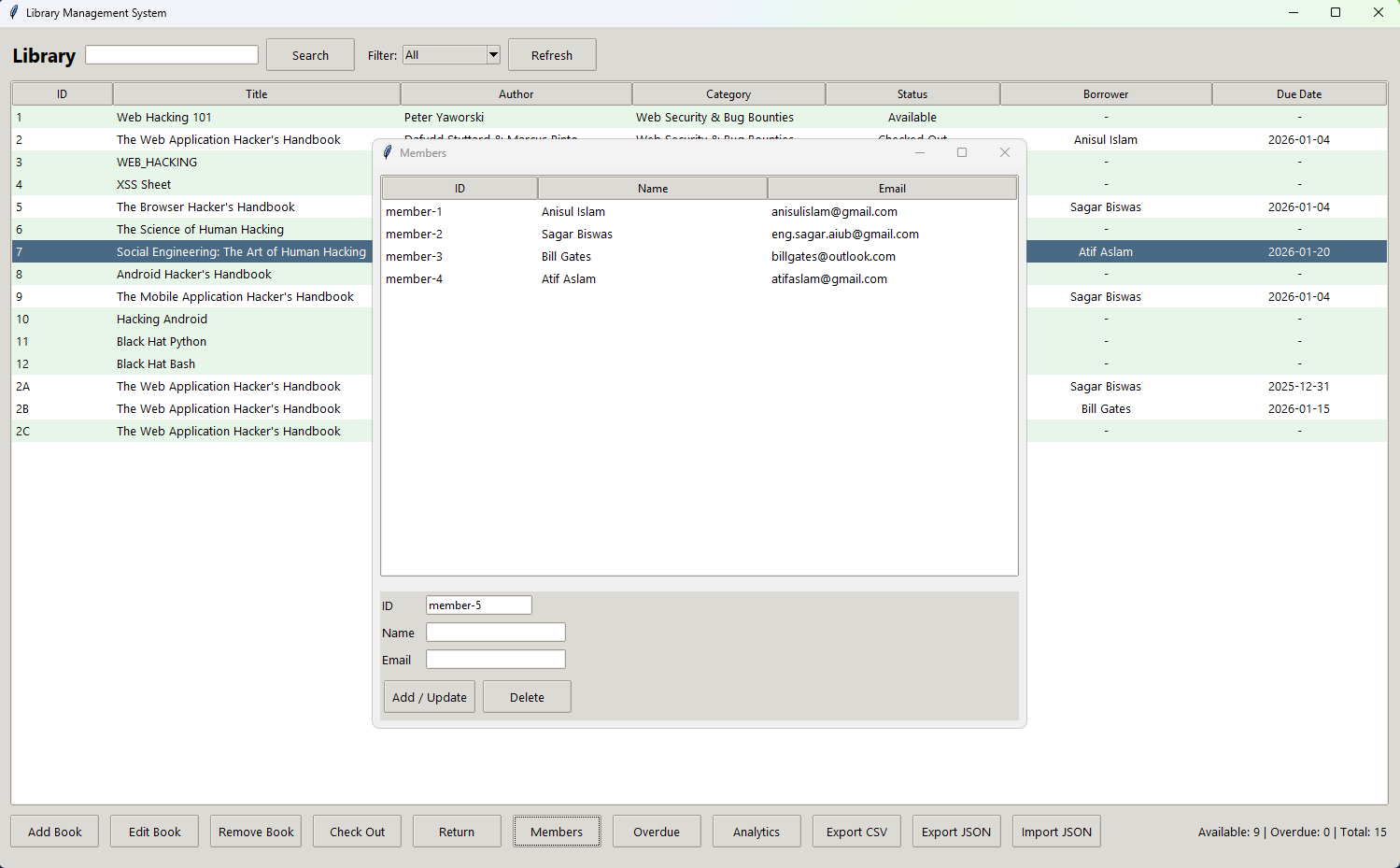The width and height of the screenshot is (1400, 868).
Task: Select member-4 Atif Aslam row
Action: (x=700, y=279)
